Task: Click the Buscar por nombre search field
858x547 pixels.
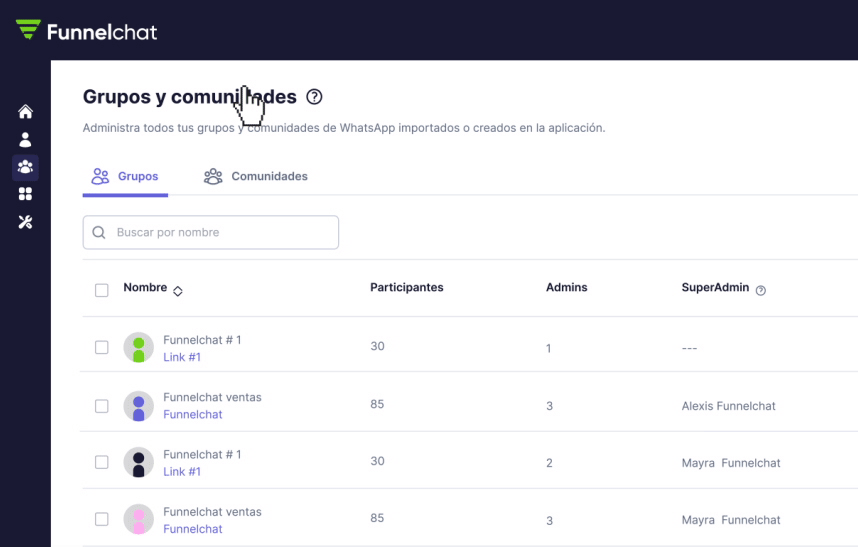Action: coord(211,232)
